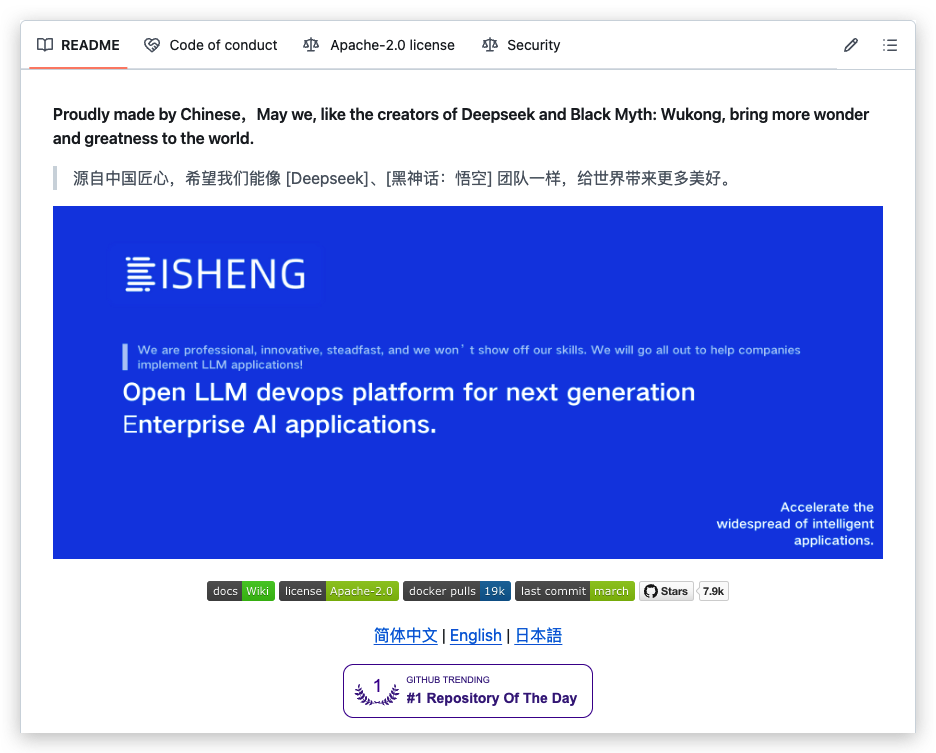Open the Apache-2.0 license tab
Screen dimensions: 936x753
pyautogui.click(x=378, y=45)
